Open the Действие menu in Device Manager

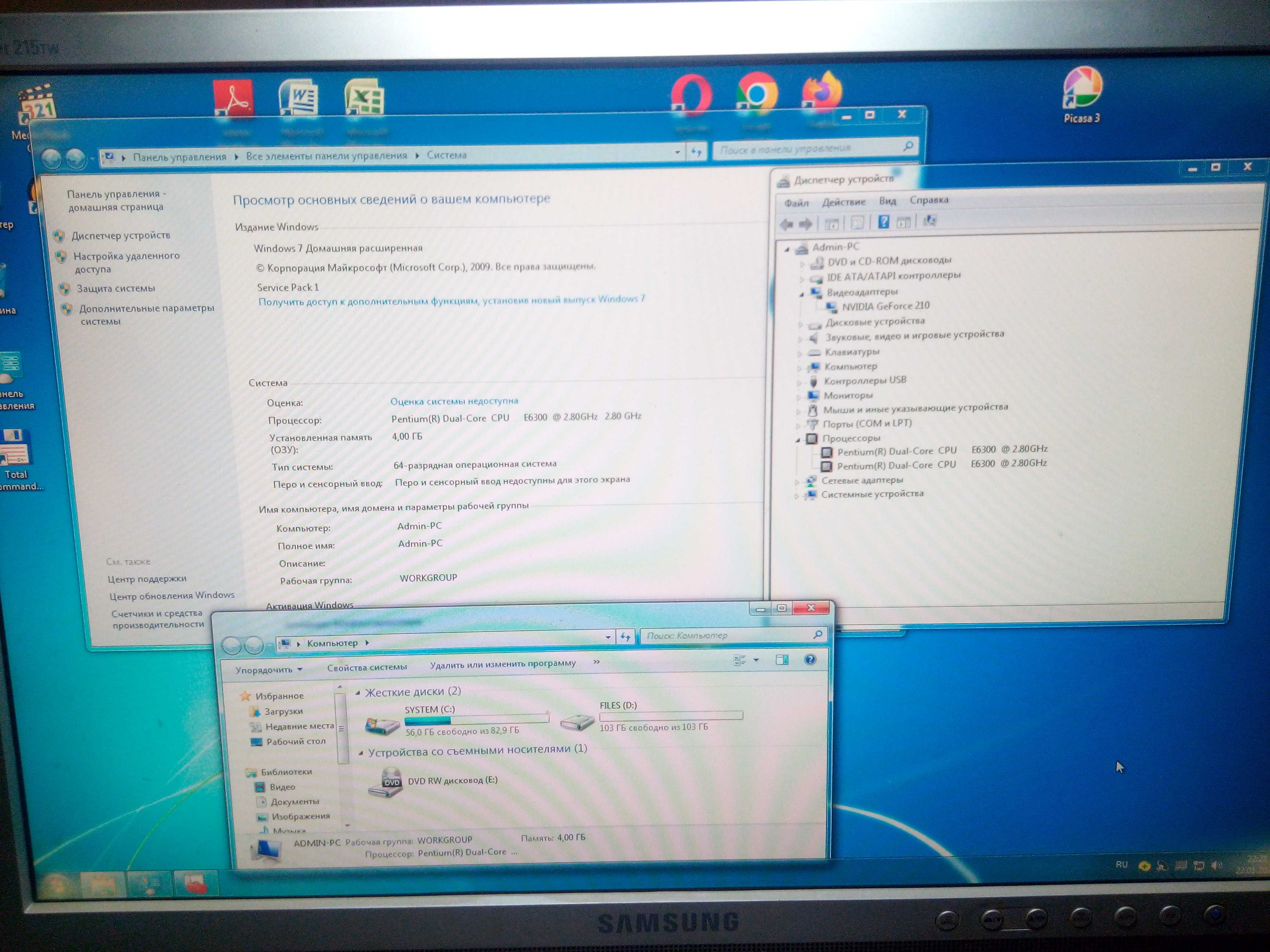pyautogui.click(x=844, y=202)
